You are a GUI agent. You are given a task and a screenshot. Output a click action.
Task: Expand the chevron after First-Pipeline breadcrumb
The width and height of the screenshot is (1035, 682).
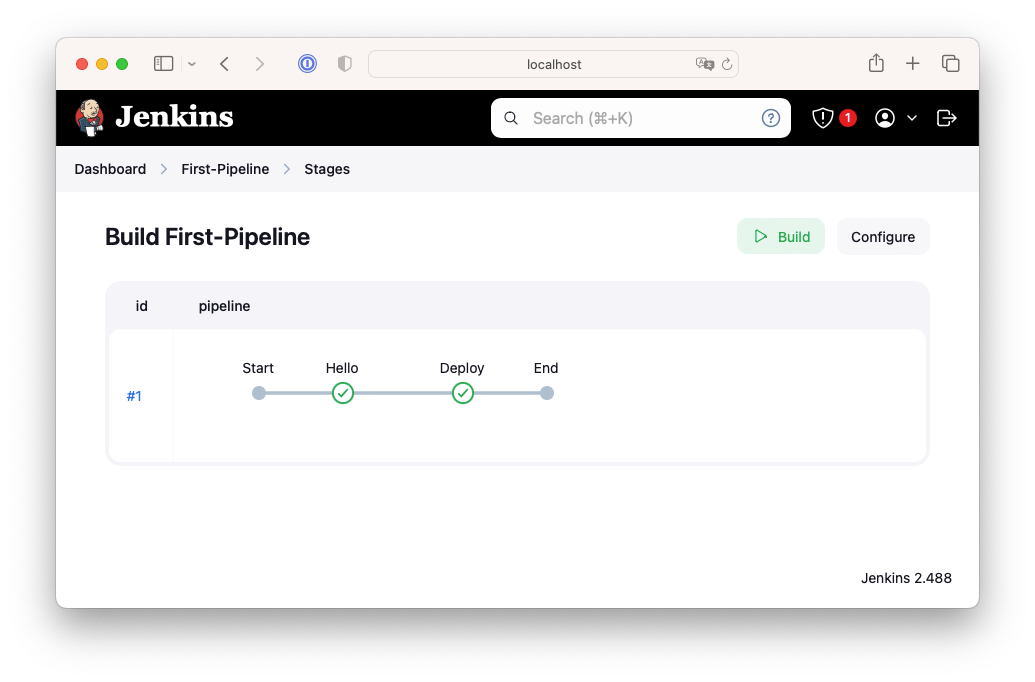pyautogui.click(x=286, y=169)
